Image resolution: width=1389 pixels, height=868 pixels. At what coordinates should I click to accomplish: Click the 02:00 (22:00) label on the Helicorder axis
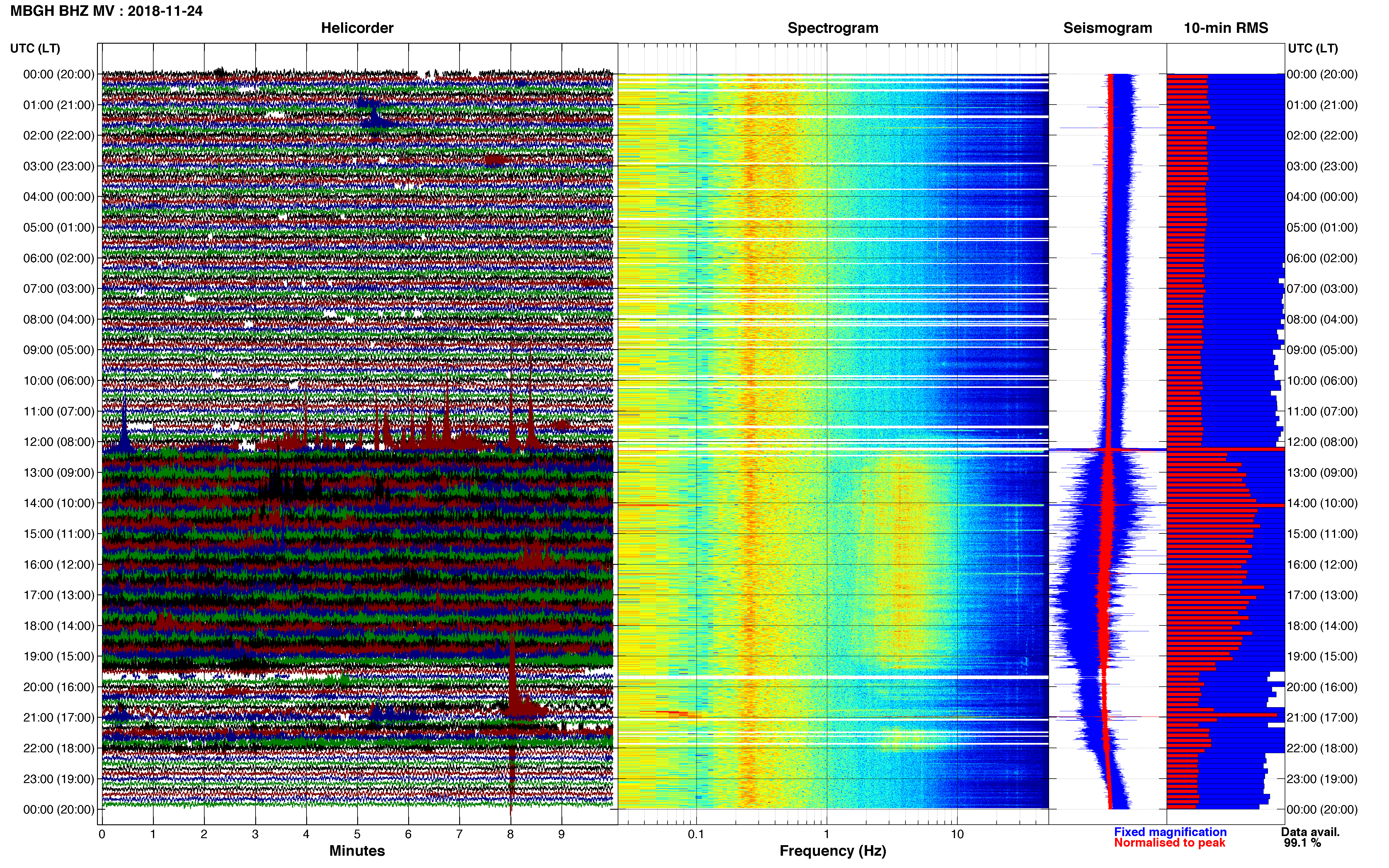[x=59, y=135]
